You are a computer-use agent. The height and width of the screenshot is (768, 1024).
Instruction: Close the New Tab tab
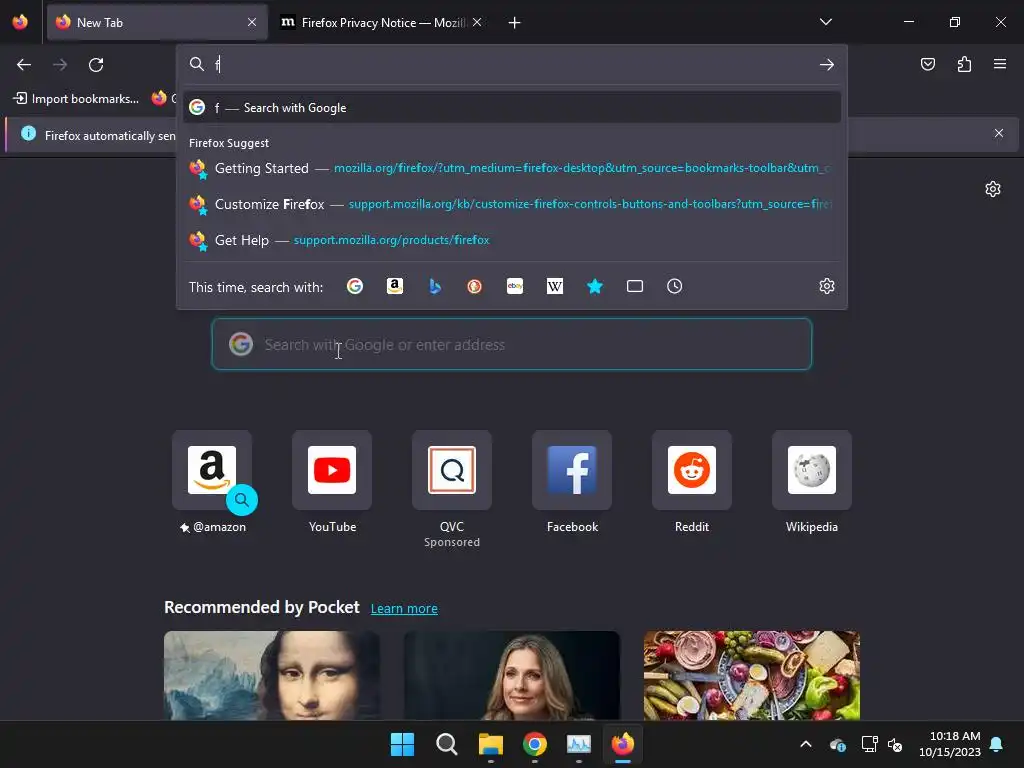252,22
